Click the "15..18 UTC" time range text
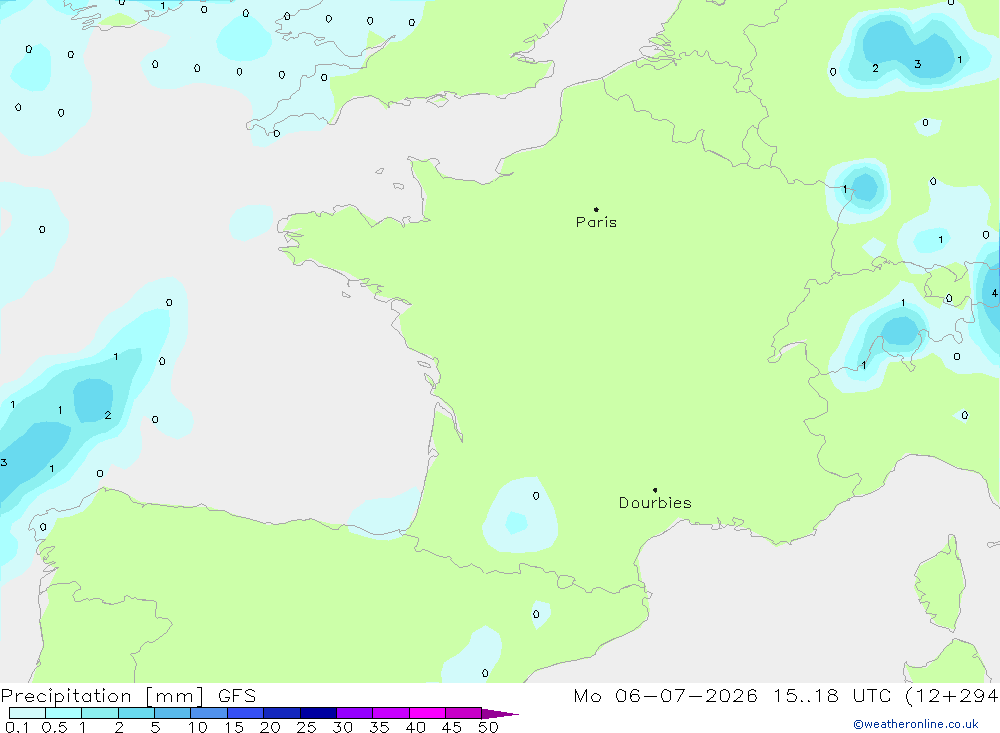1000x733 pixels. click(x=832, y=696)
